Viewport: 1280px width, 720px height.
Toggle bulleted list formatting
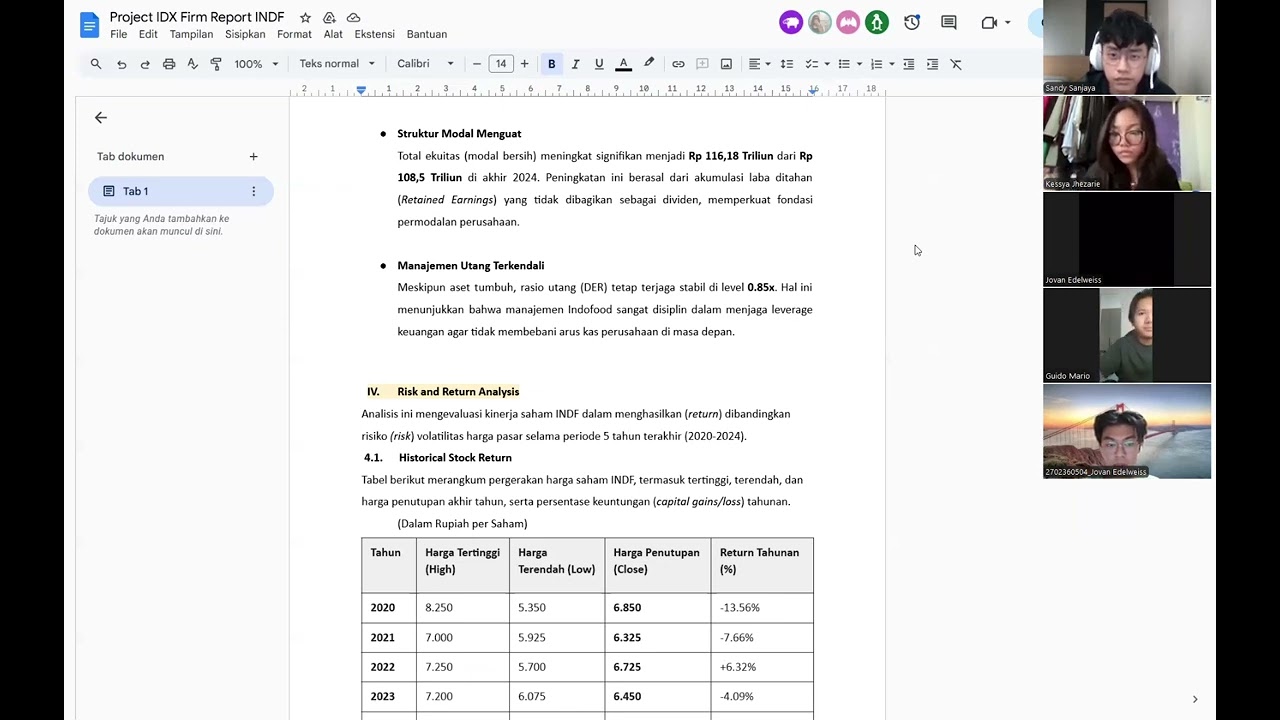coord(844,64)
